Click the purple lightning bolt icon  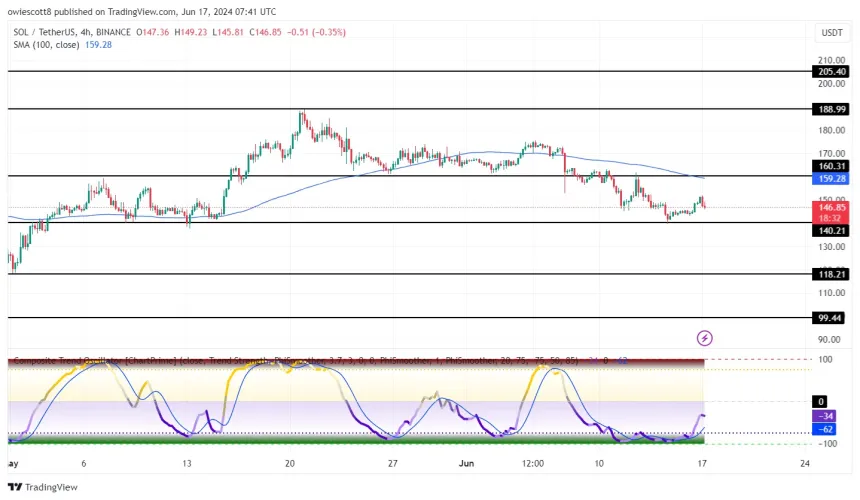click(x=704, y=339)
